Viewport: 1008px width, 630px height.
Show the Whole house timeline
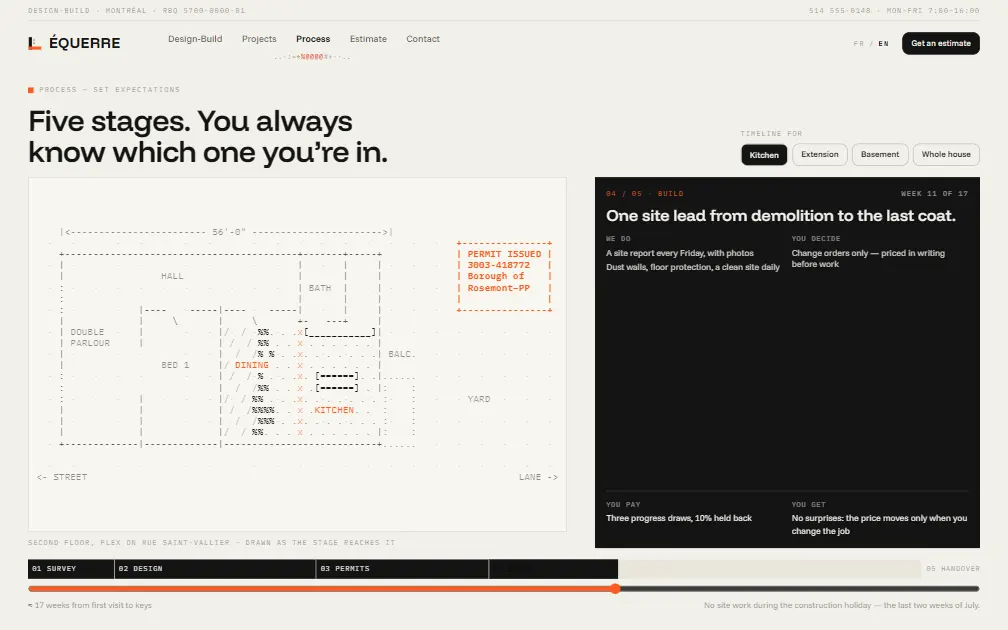[946, 154]
